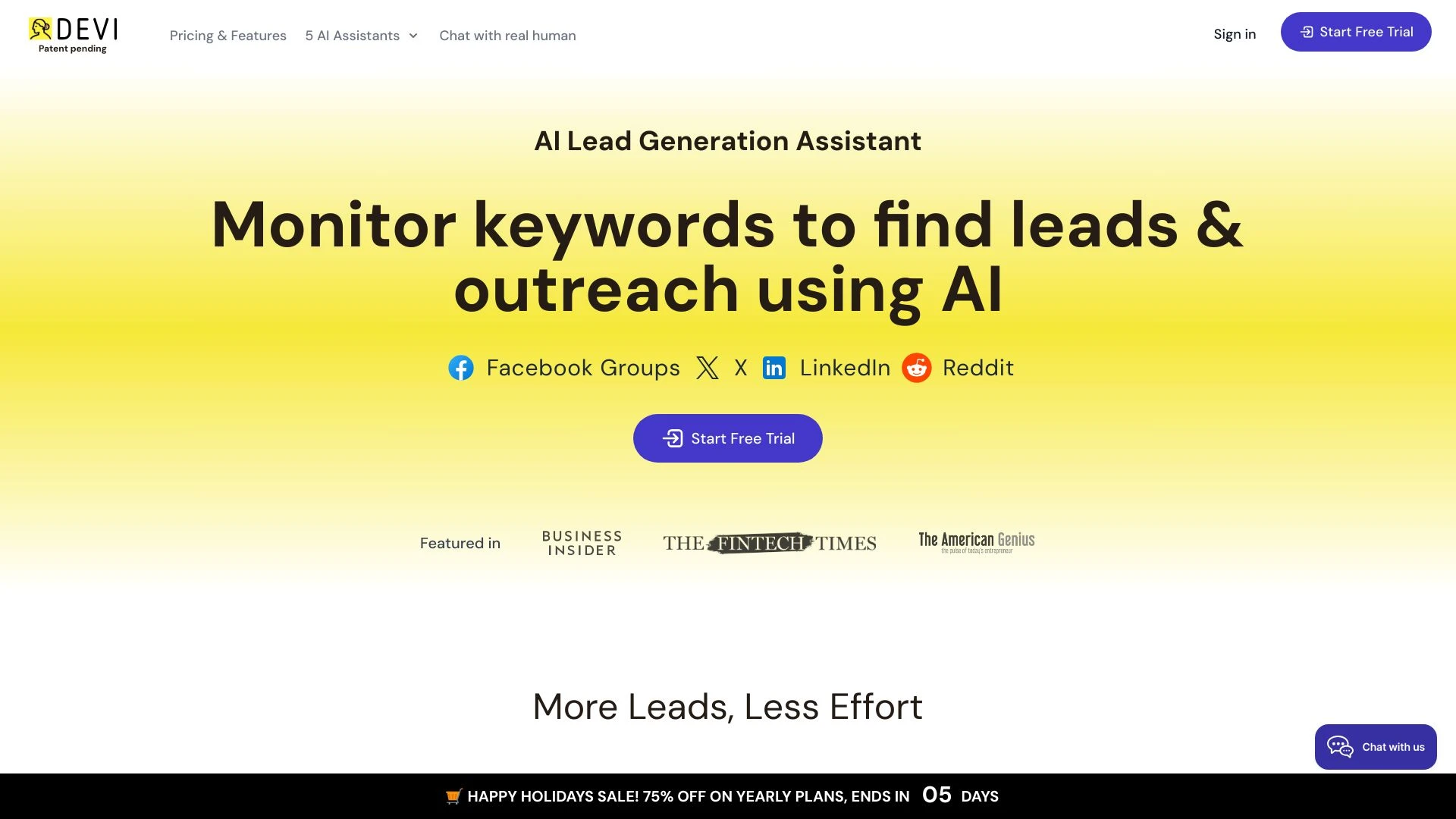Open the 5 AI Assistants expander arrow

[x=413, y=35]
